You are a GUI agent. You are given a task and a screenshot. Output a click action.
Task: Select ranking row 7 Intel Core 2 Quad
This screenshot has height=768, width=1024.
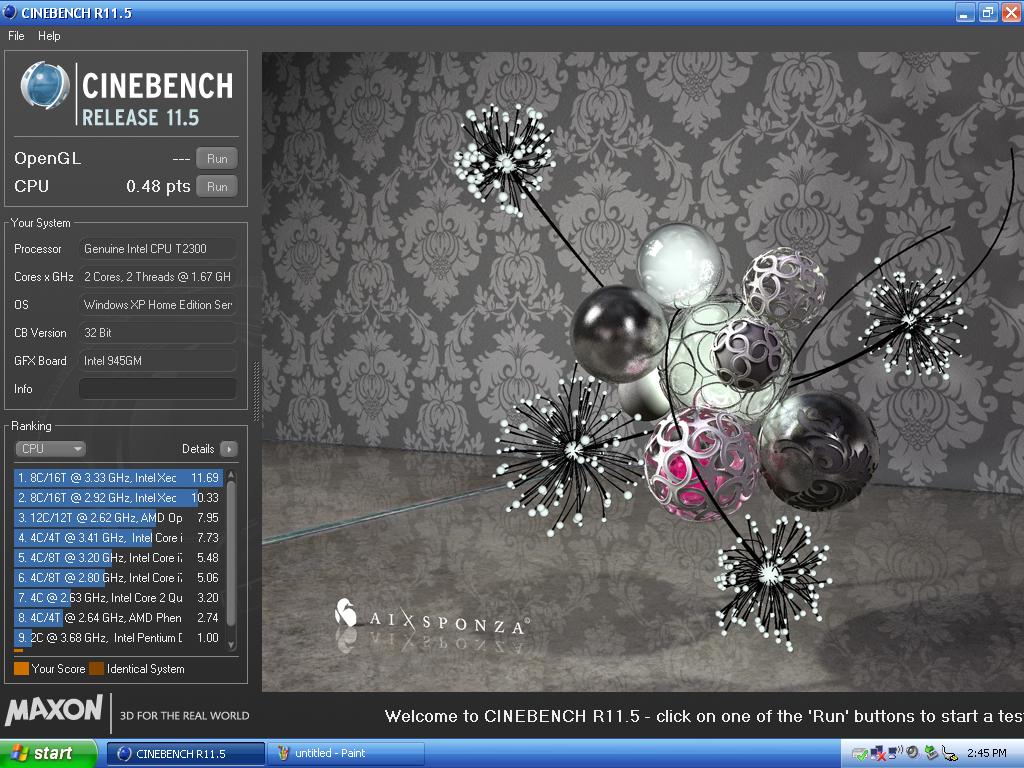pos(118,598)
